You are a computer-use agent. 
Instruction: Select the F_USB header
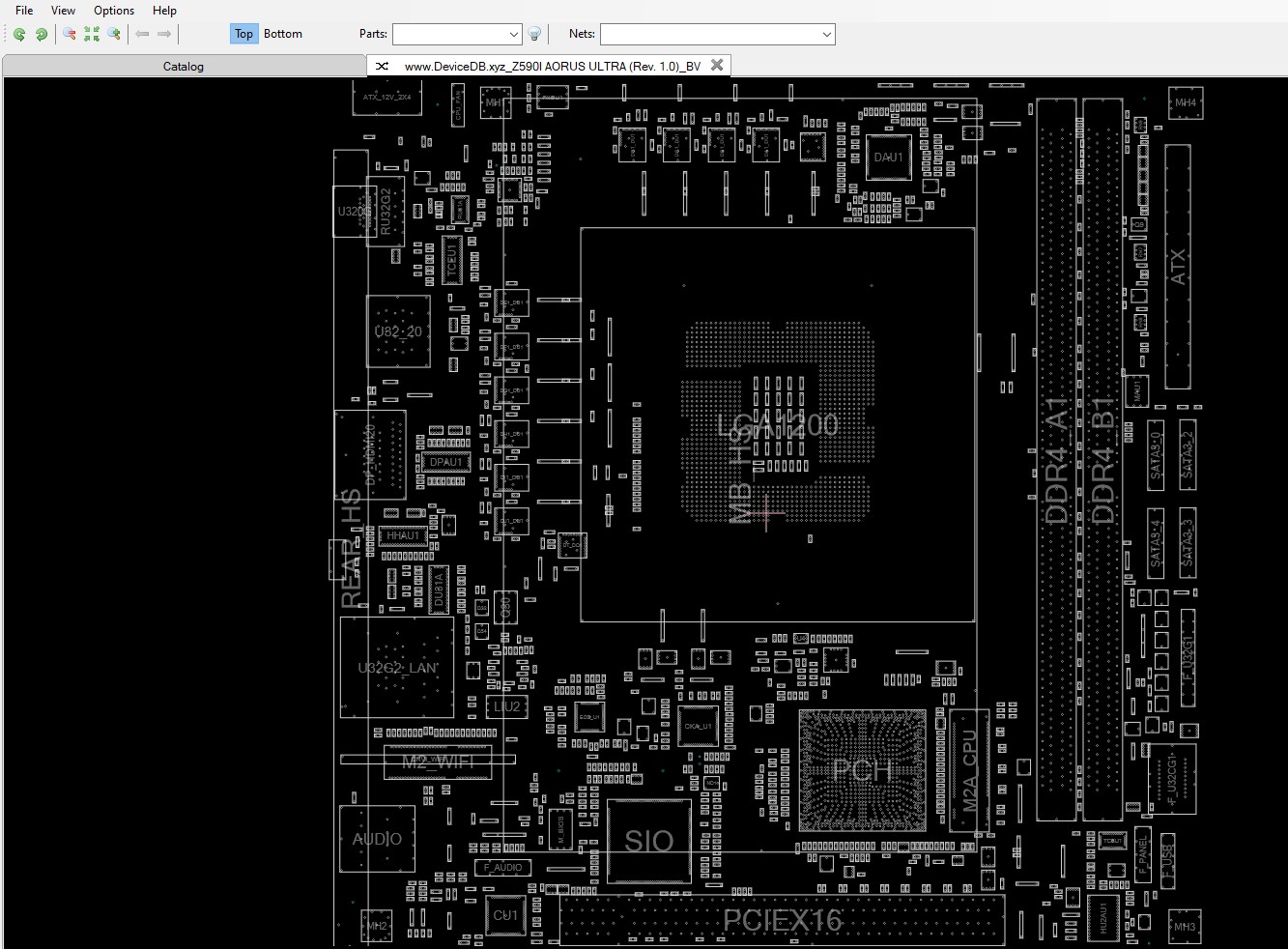pos(1167,860)
